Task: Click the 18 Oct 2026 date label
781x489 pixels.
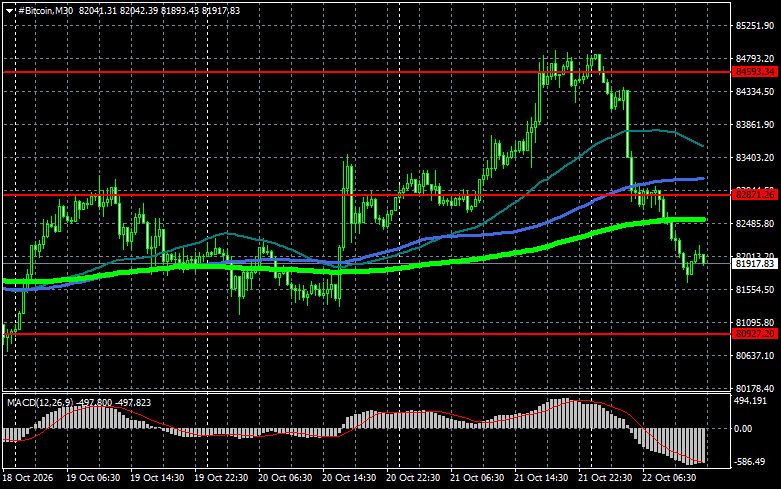Action: [x=28, y=478]
